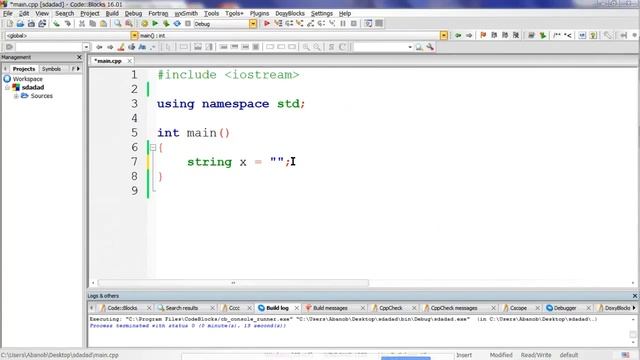
Task: Open the global scope dropdown
Action: (134, 36)
